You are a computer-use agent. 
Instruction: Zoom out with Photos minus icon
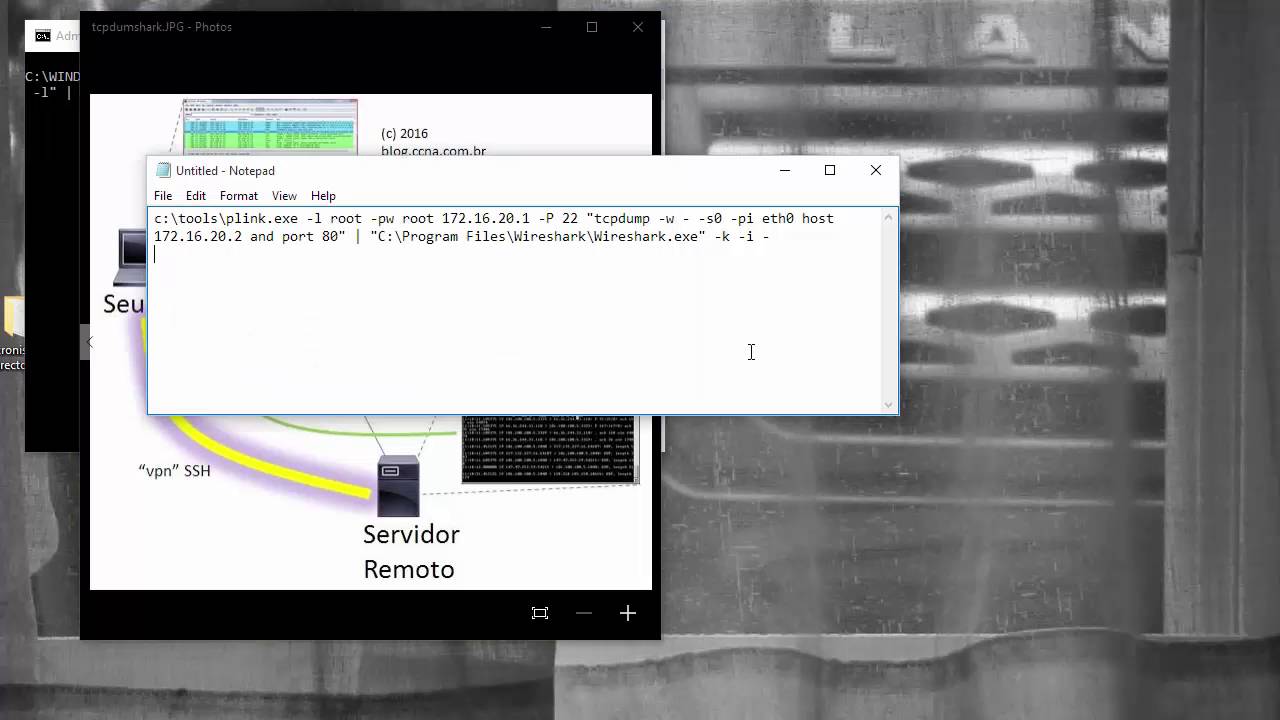pos(584,613)
